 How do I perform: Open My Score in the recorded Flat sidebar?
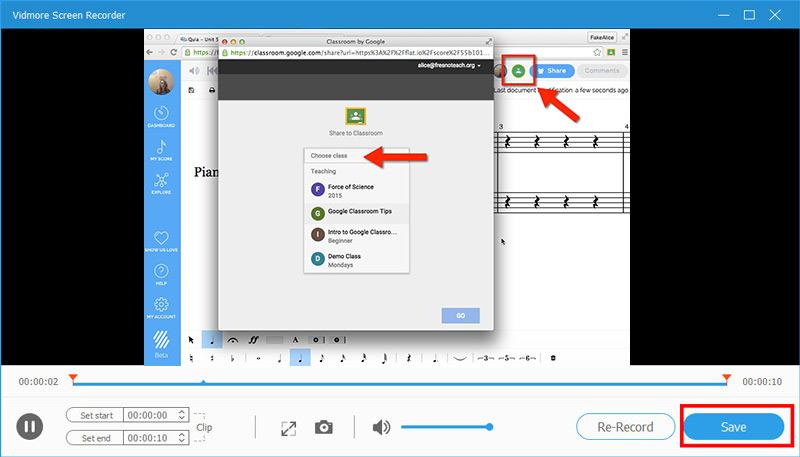coord(161,150)
